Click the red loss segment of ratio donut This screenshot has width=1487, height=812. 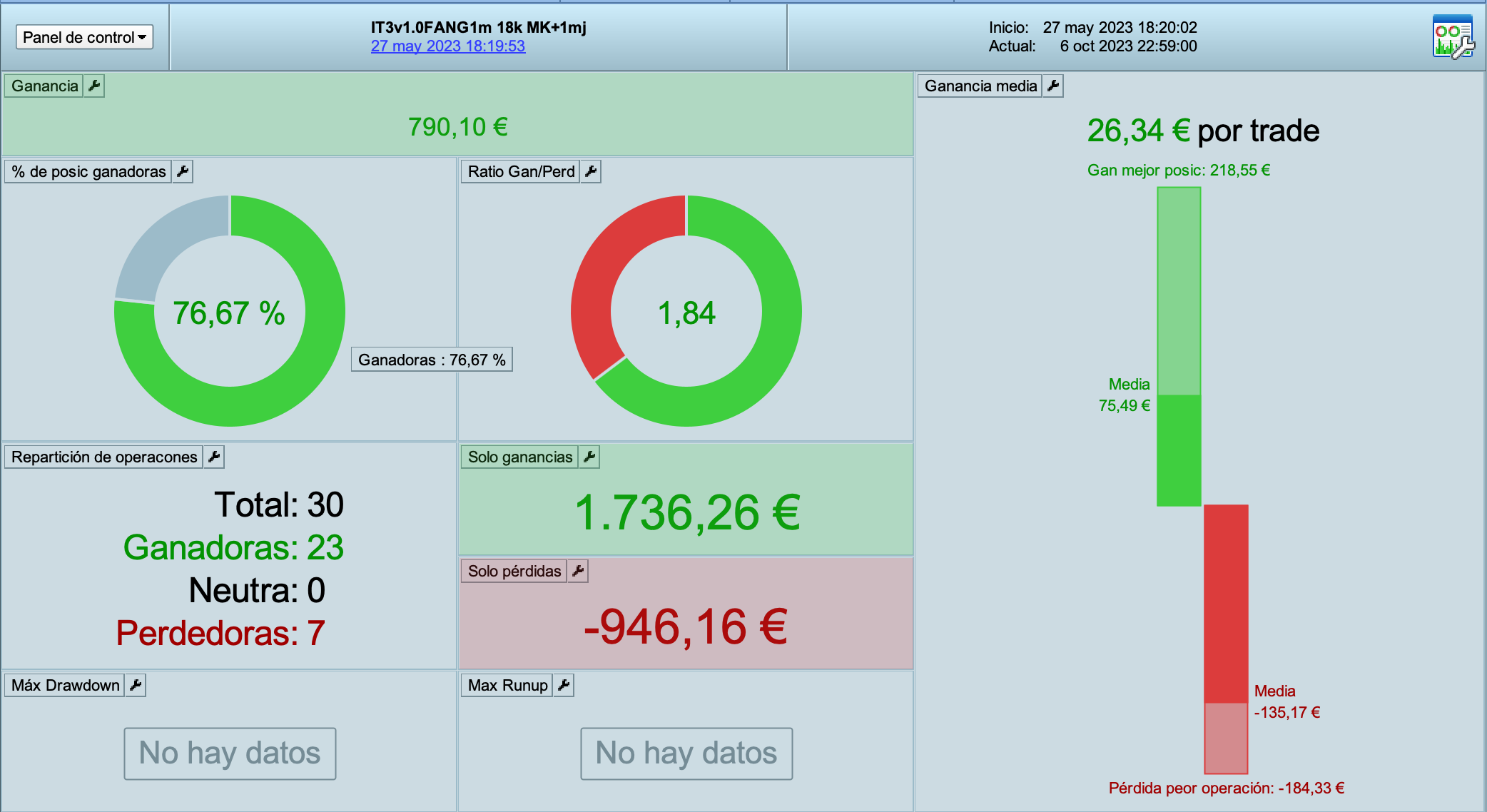(x=607, y=264)
